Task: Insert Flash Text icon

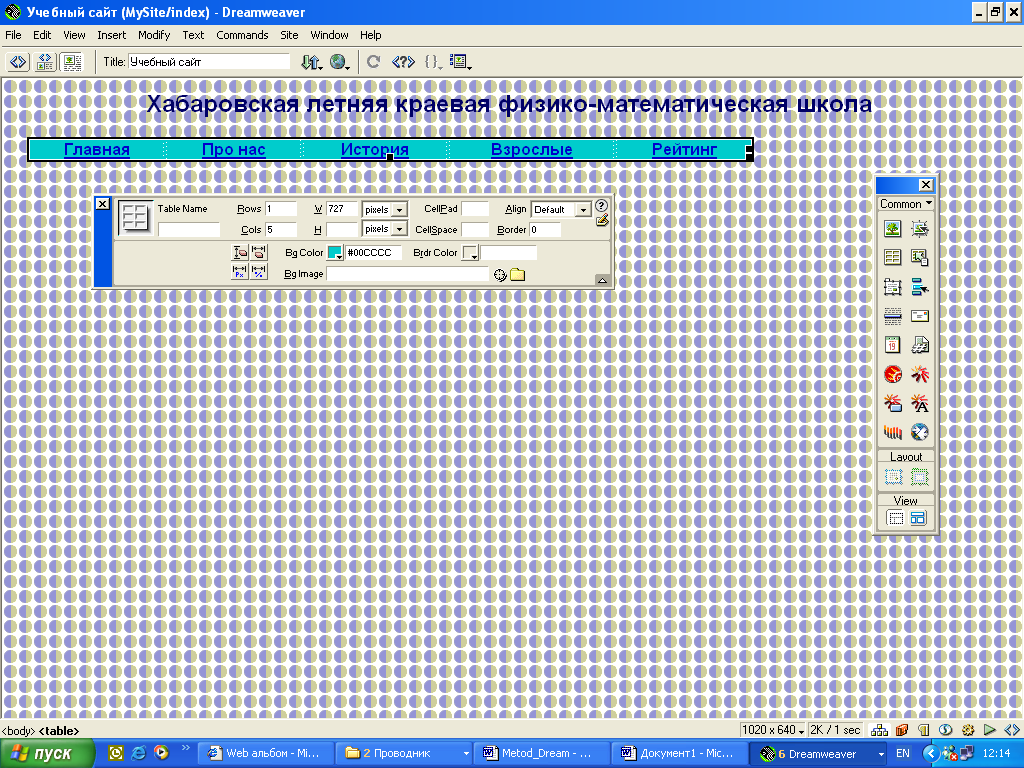Action: [920, 403]
